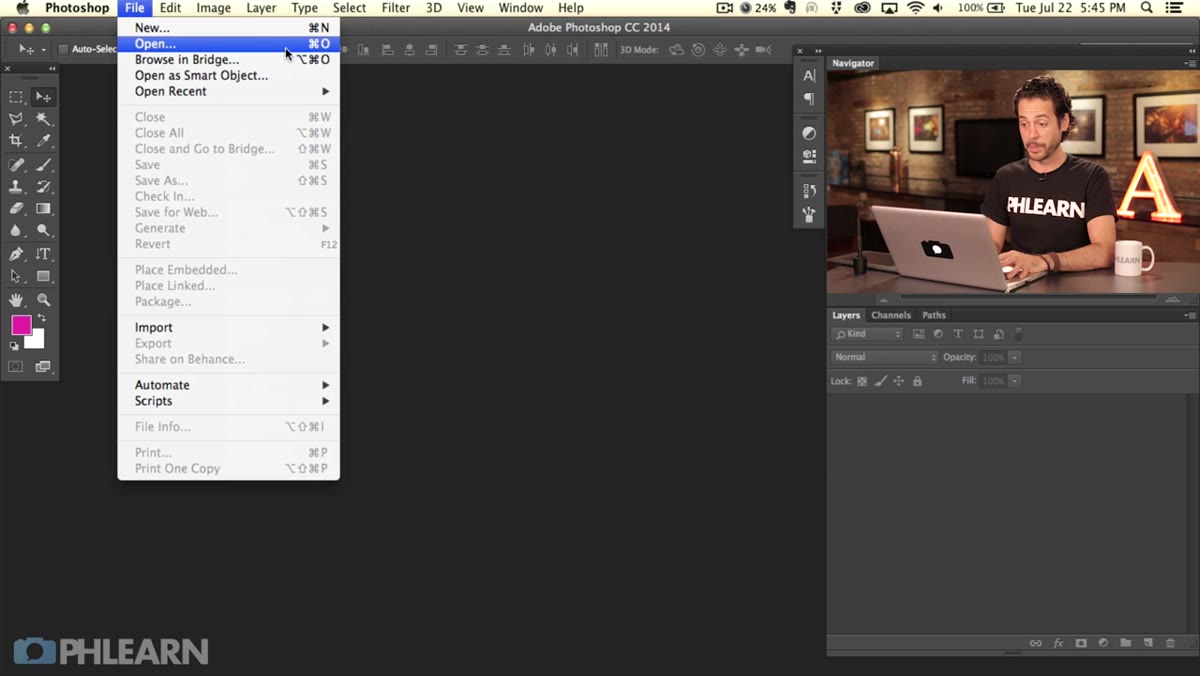This screenshot has width=1200, height=676.
Task: Toggle Quick Mask mode
Action: point(16,367)
